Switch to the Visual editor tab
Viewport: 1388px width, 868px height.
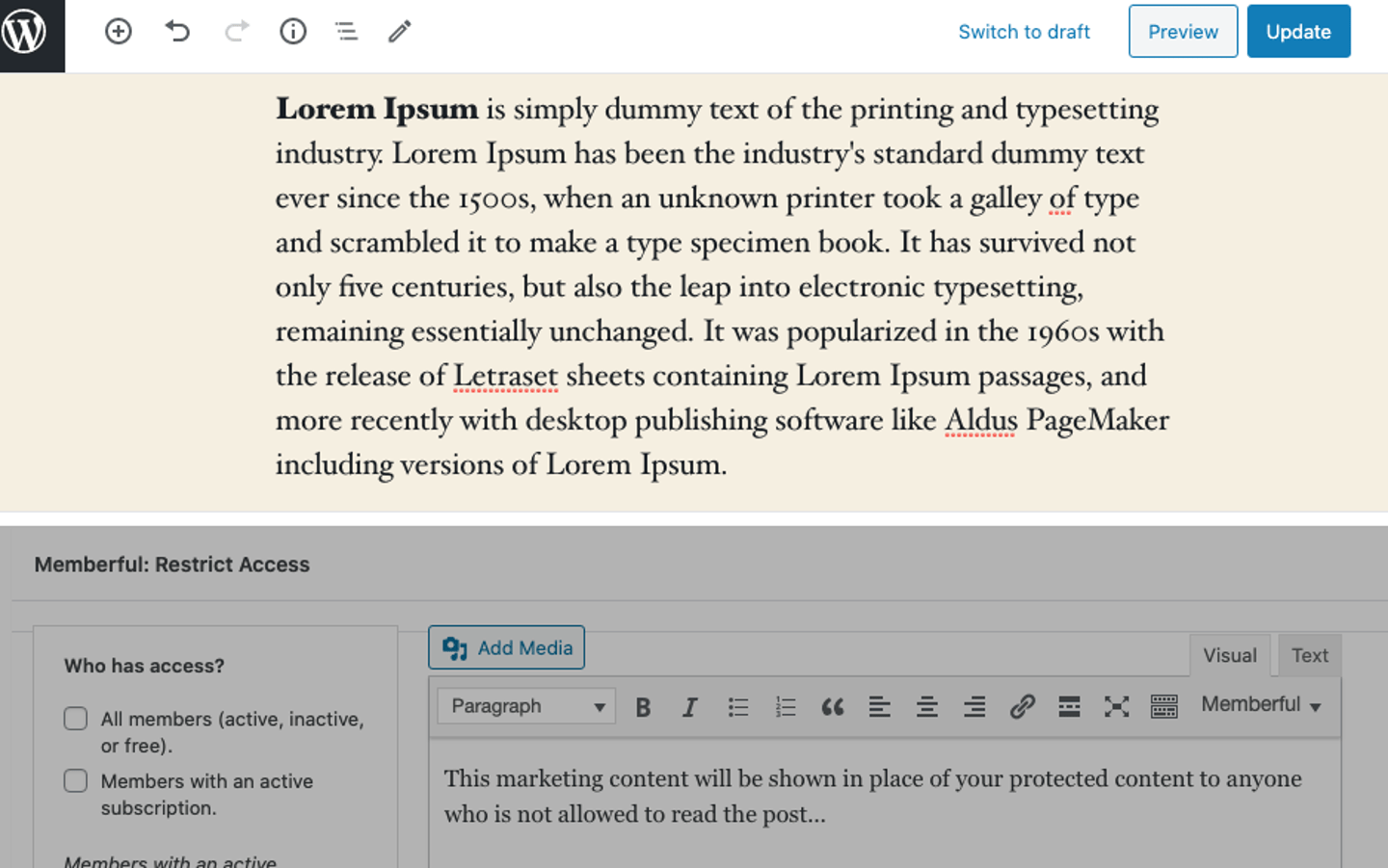click(1229, 656)
